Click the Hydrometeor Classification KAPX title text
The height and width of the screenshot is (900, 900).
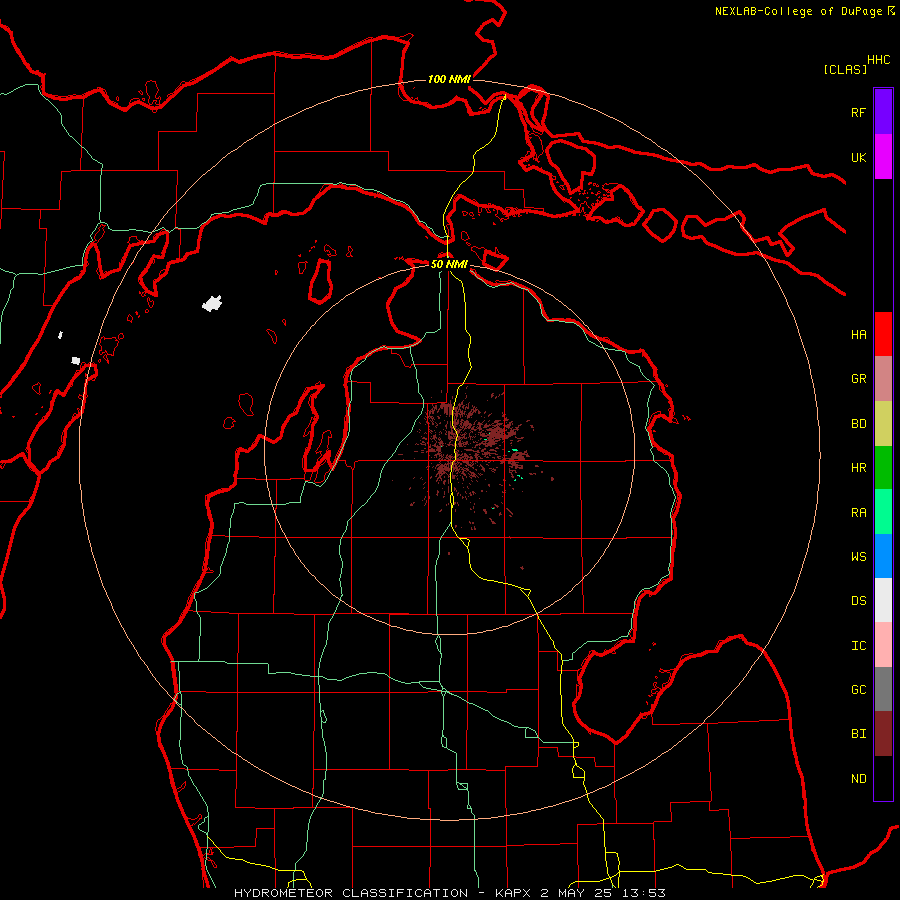pyautogui.click(x=449, y=893)
